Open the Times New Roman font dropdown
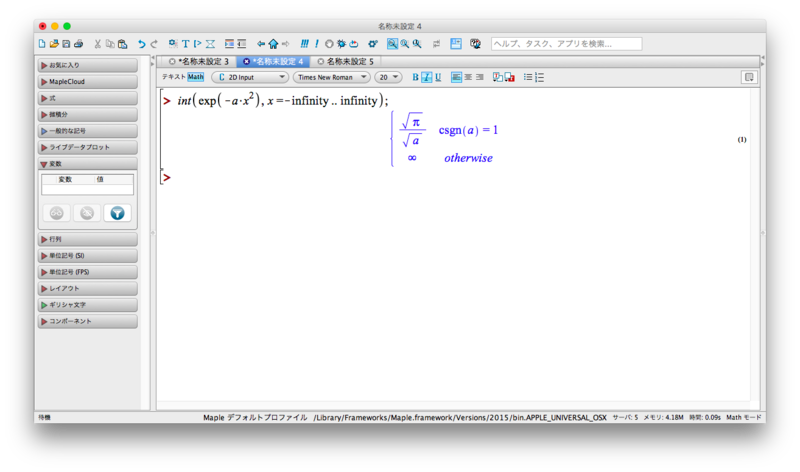The height and width of the screenshot is (472, 800). tap(331, 77)
